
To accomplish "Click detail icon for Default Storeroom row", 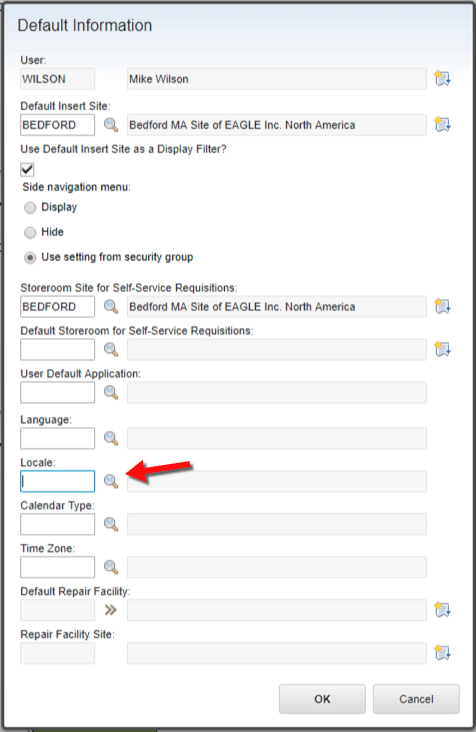I will click(442, 349).
